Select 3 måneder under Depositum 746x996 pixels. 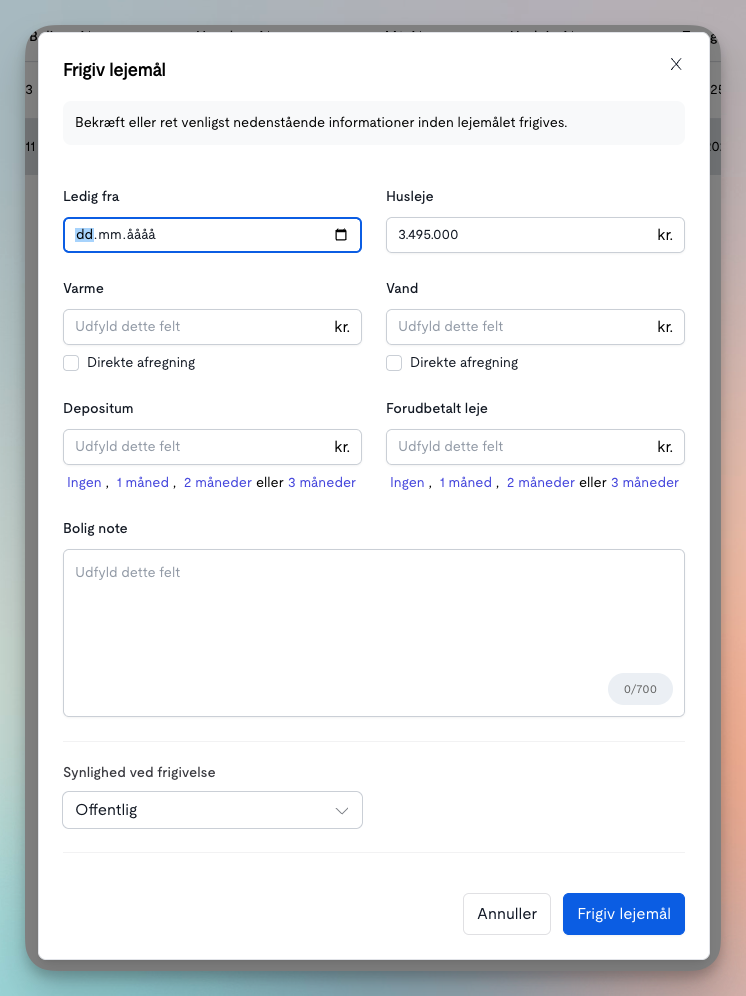coord(322,483)
